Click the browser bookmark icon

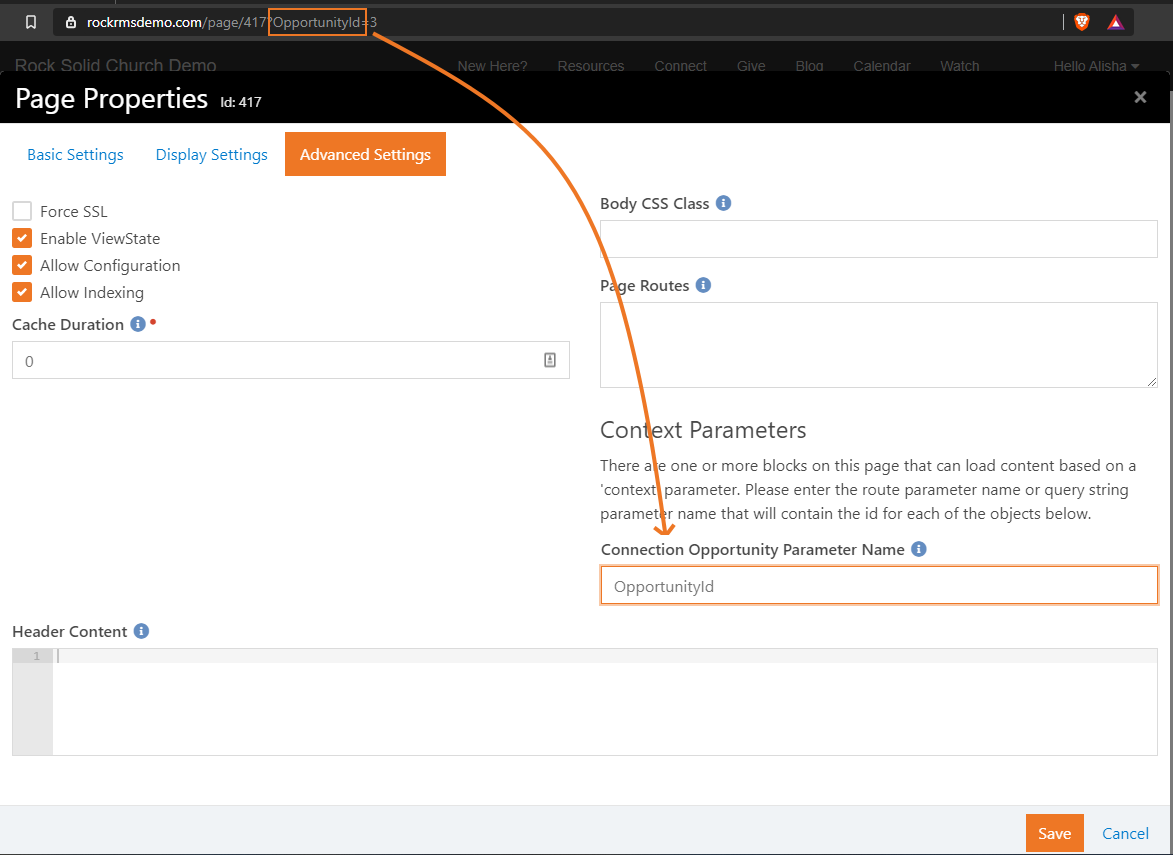[31, 22]
